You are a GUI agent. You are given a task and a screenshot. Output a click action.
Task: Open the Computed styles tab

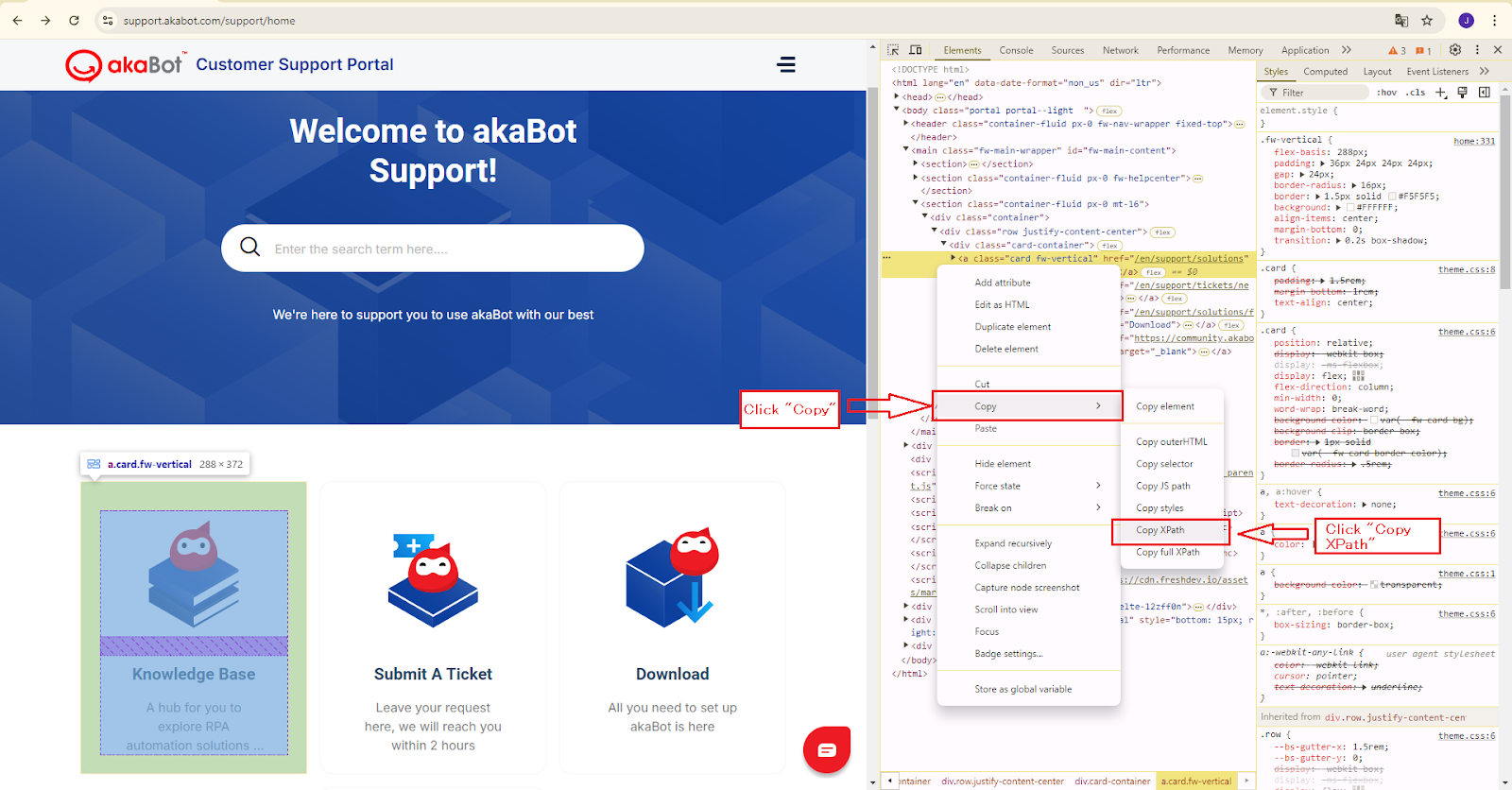point(1325,71)
